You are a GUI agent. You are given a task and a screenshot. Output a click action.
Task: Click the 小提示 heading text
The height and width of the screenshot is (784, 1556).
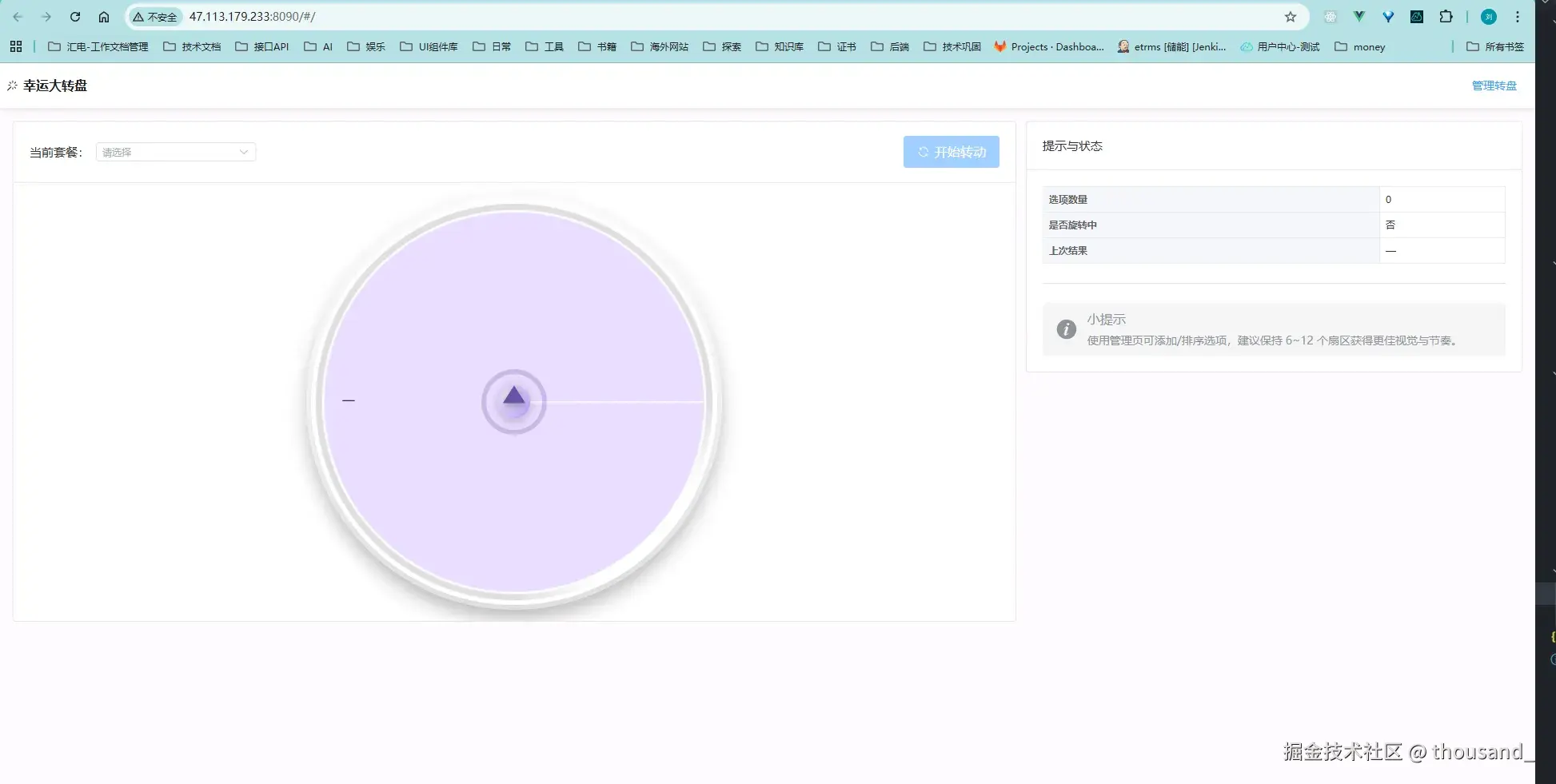[x=1106, y=319]
